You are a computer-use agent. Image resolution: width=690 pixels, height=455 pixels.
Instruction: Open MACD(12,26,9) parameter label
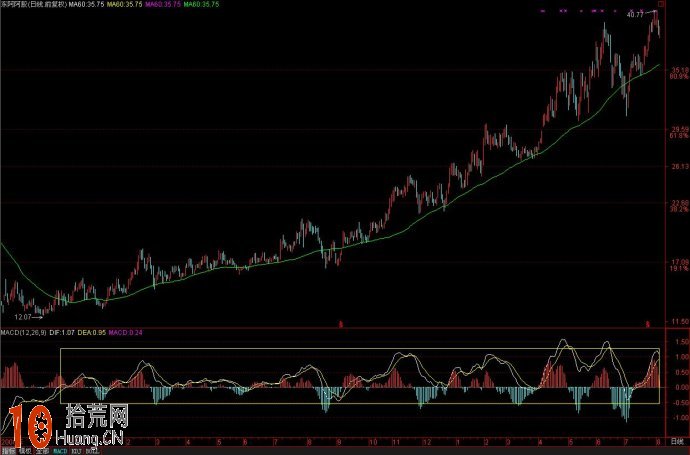[x=17, y=331]
